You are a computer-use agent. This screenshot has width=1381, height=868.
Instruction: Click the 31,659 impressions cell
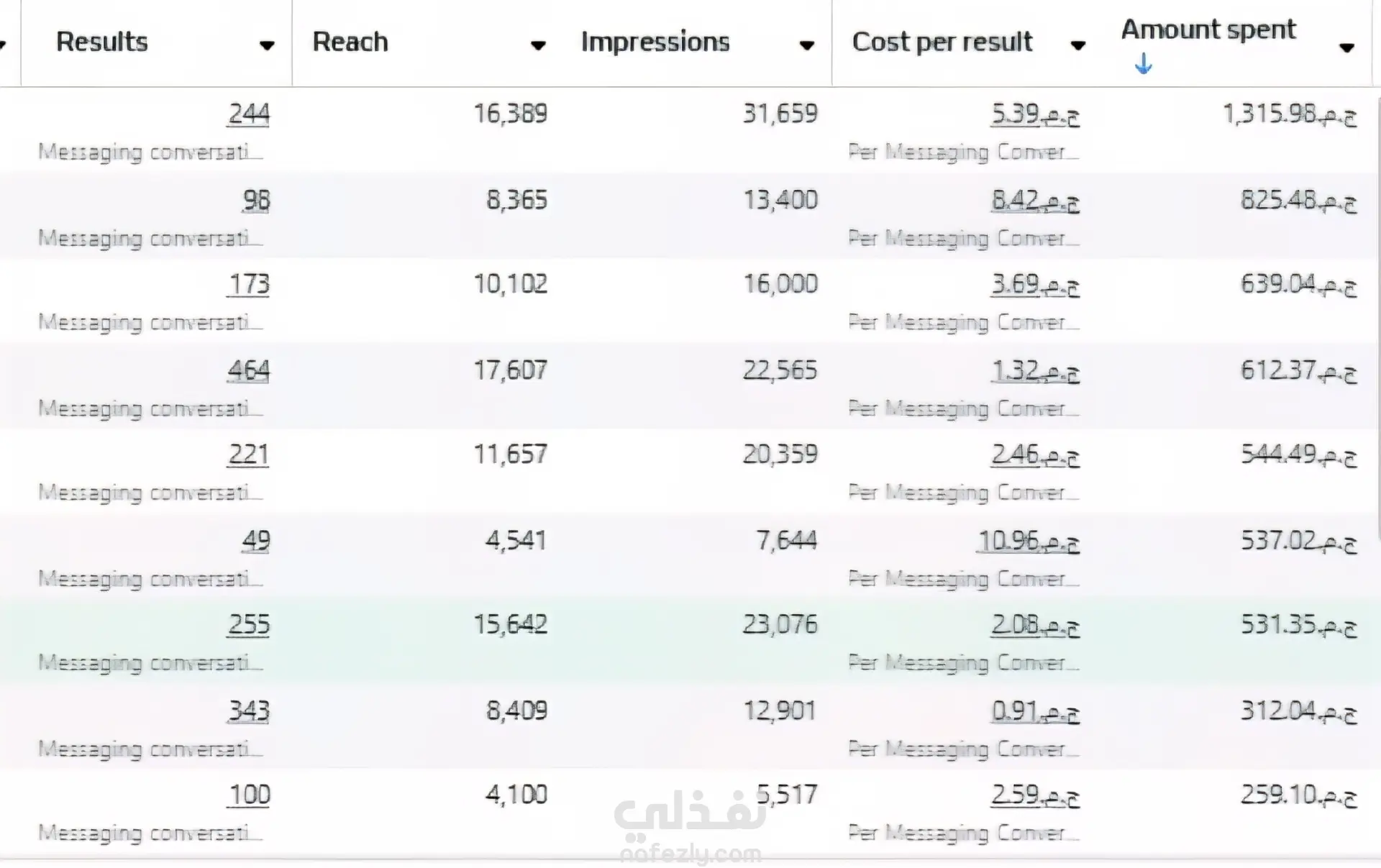coord(780,114)
